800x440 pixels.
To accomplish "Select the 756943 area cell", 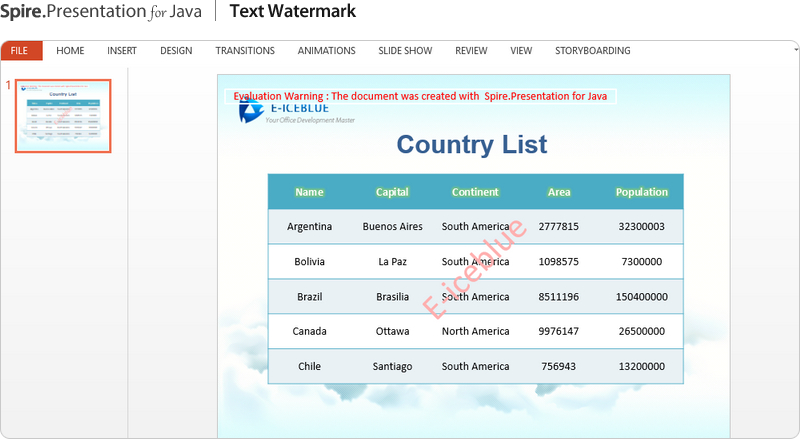I will 559,366.
